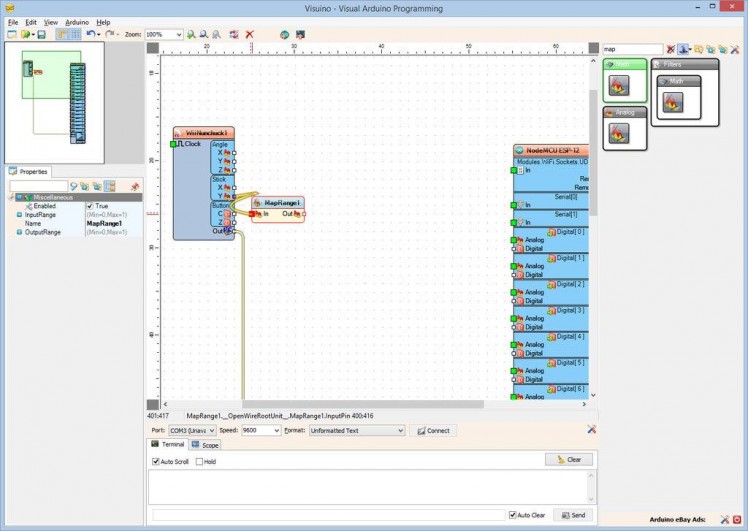Click the red X delete icon in toolbar

pos(250,34)
